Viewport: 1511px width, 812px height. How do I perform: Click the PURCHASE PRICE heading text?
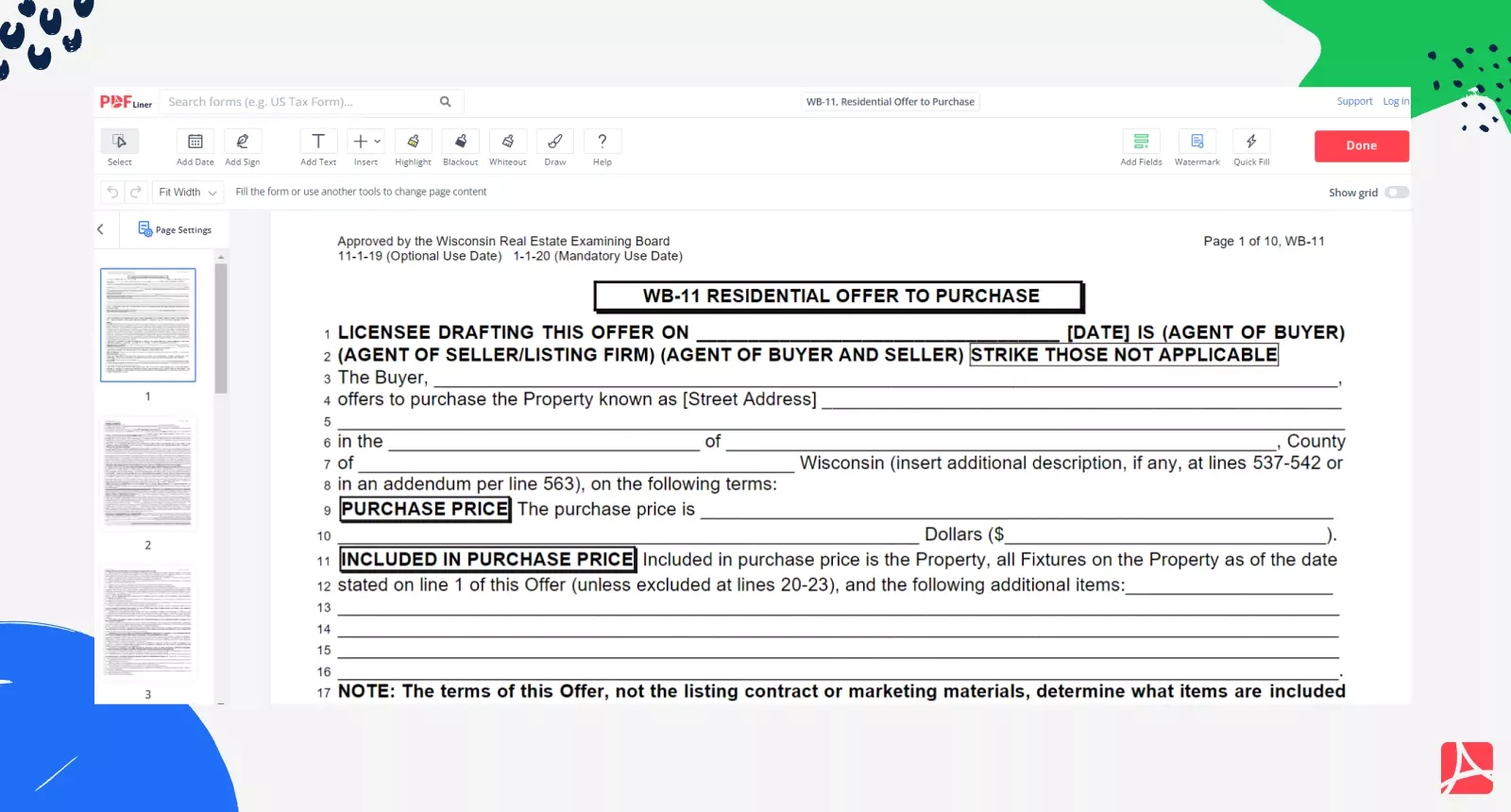click(425, 509)
